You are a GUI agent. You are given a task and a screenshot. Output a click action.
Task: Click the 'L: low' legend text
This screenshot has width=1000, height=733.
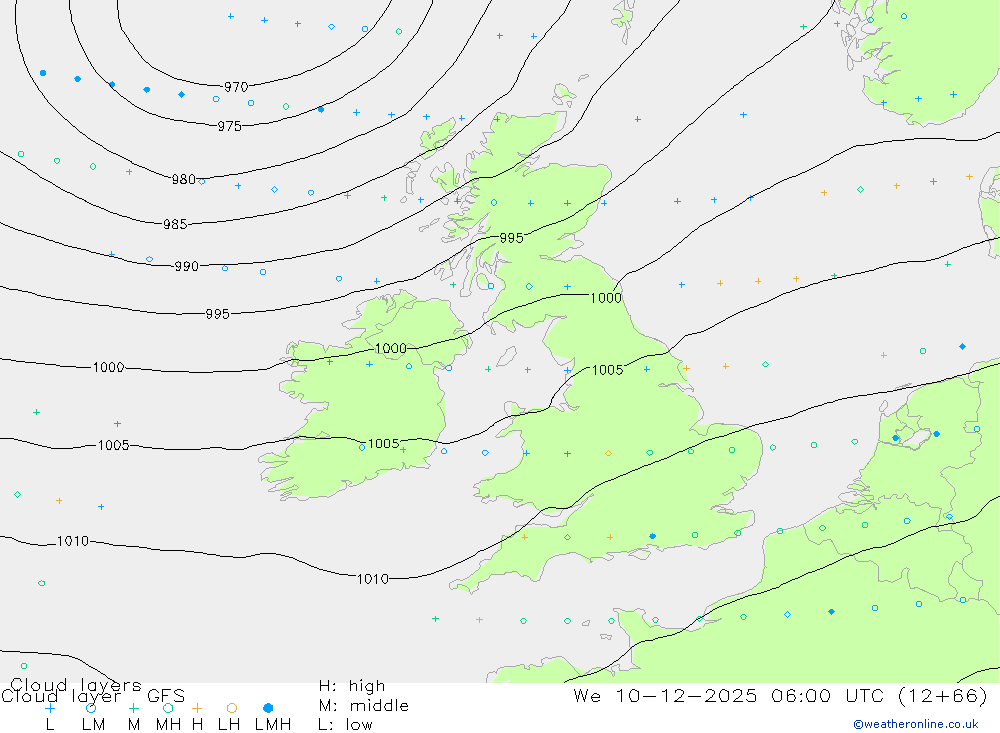pyautogui.click(x=345, y=725)
